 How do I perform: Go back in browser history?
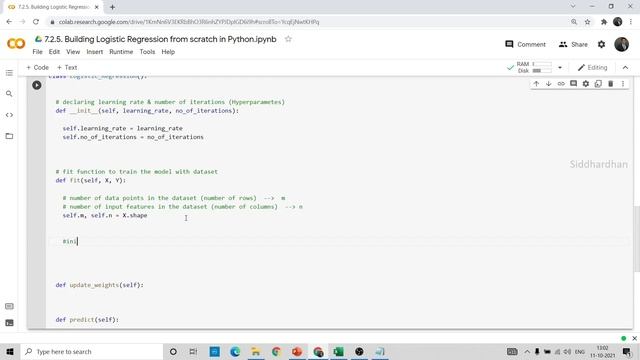(9, 22)
